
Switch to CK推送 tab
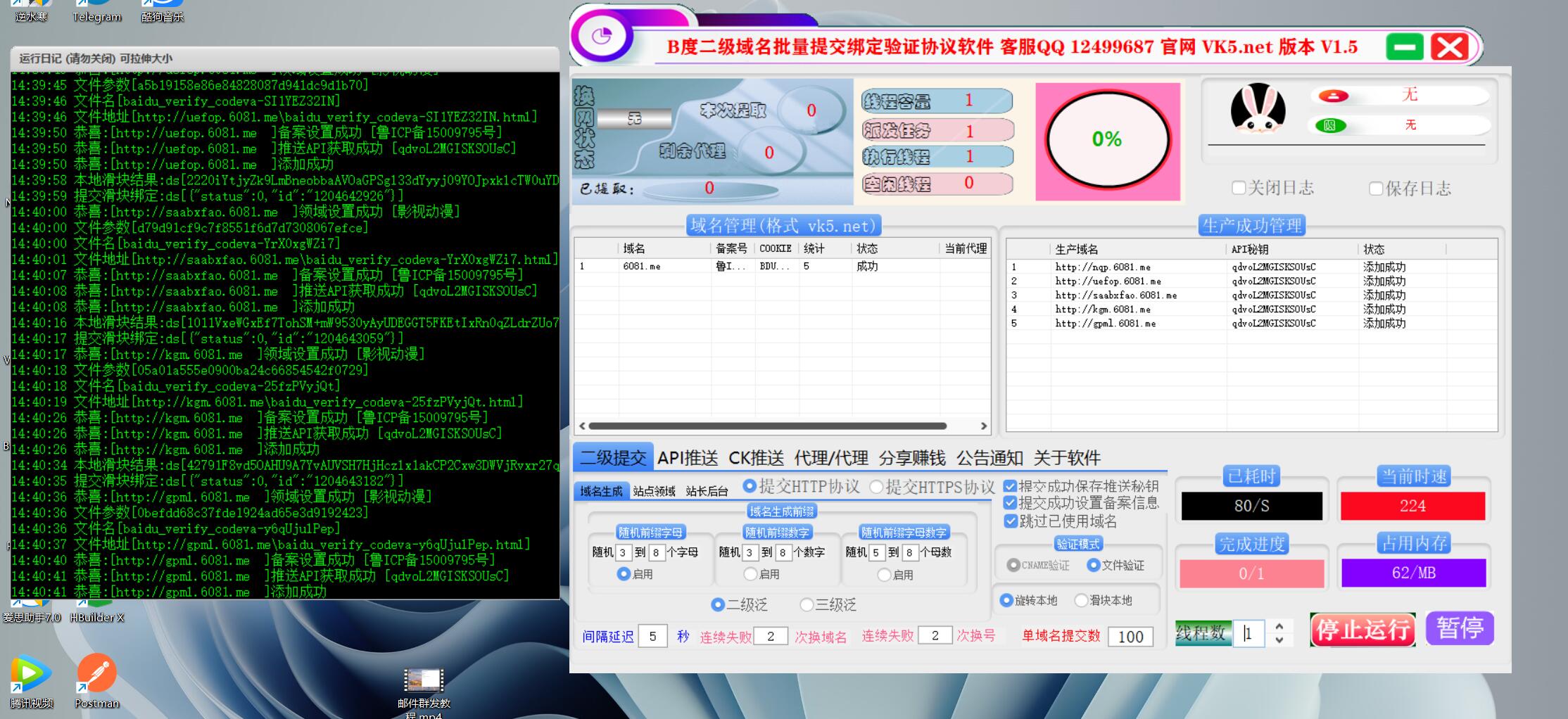(756, 458)
